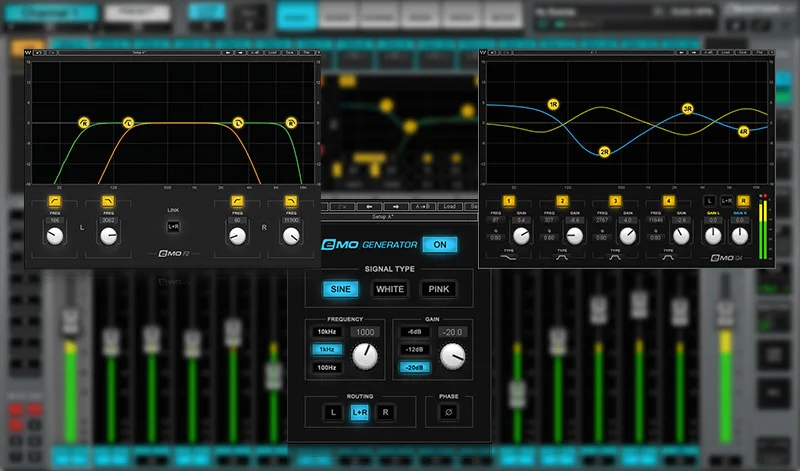Set generator gain to -20dB preset
800x471 pixels.
coord(414,367)
